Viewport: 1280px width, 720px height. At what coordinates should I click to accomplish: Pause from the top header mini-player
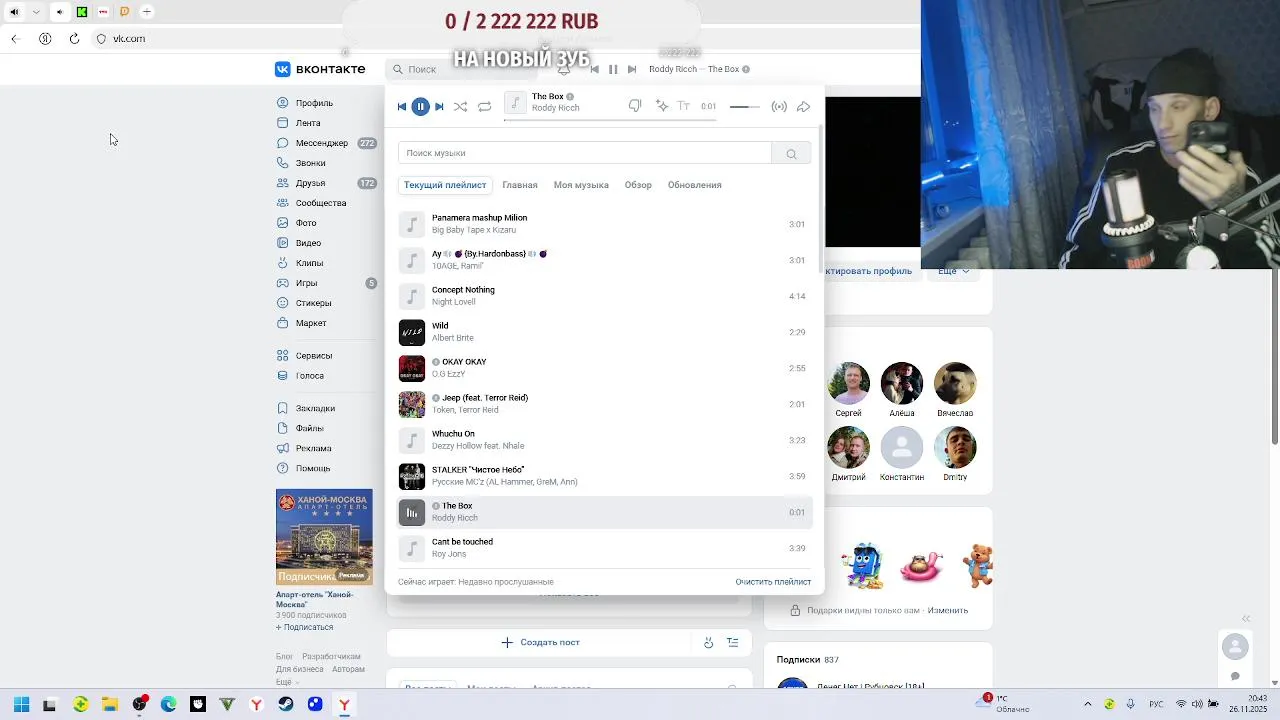point(613,69)
